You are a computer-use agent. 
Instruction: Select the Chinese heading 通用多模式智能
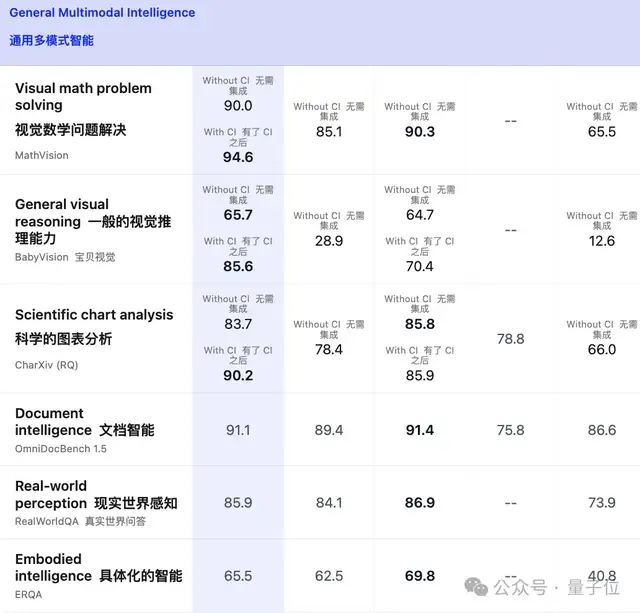coord(51,40)
